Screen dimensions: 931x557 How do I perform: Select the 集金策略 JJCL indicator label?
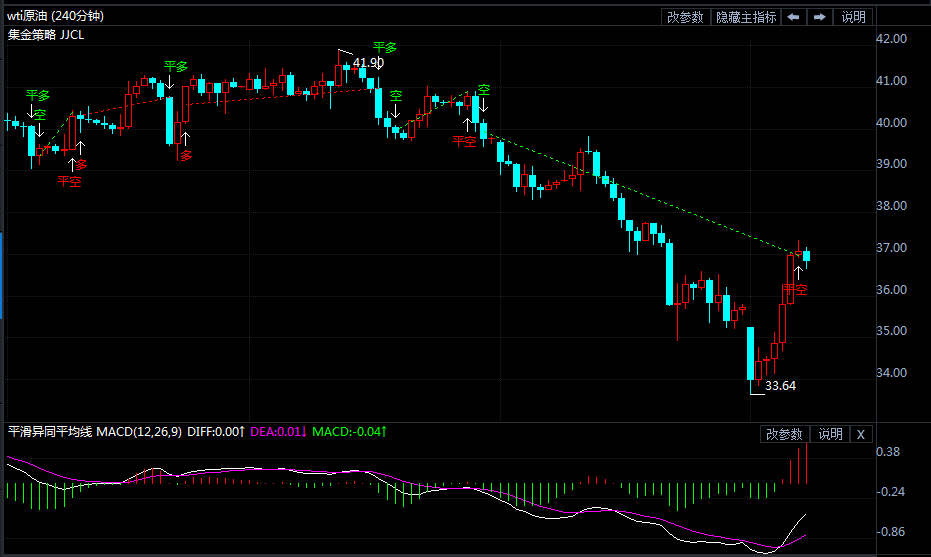pyautogui.click(x=46, y=34)
